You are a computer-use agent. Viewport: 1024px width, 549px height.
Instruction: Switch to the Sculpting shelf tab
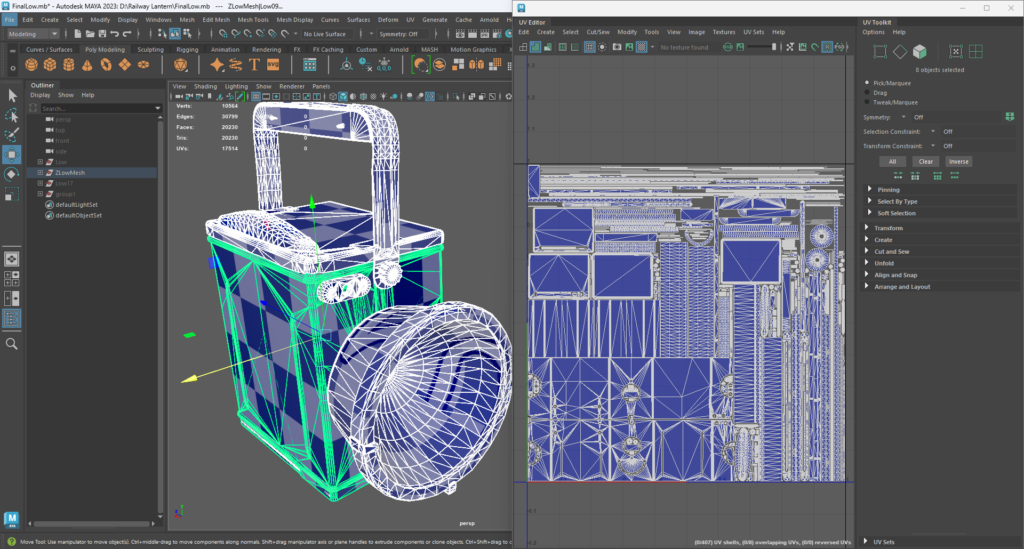(150, 49)
